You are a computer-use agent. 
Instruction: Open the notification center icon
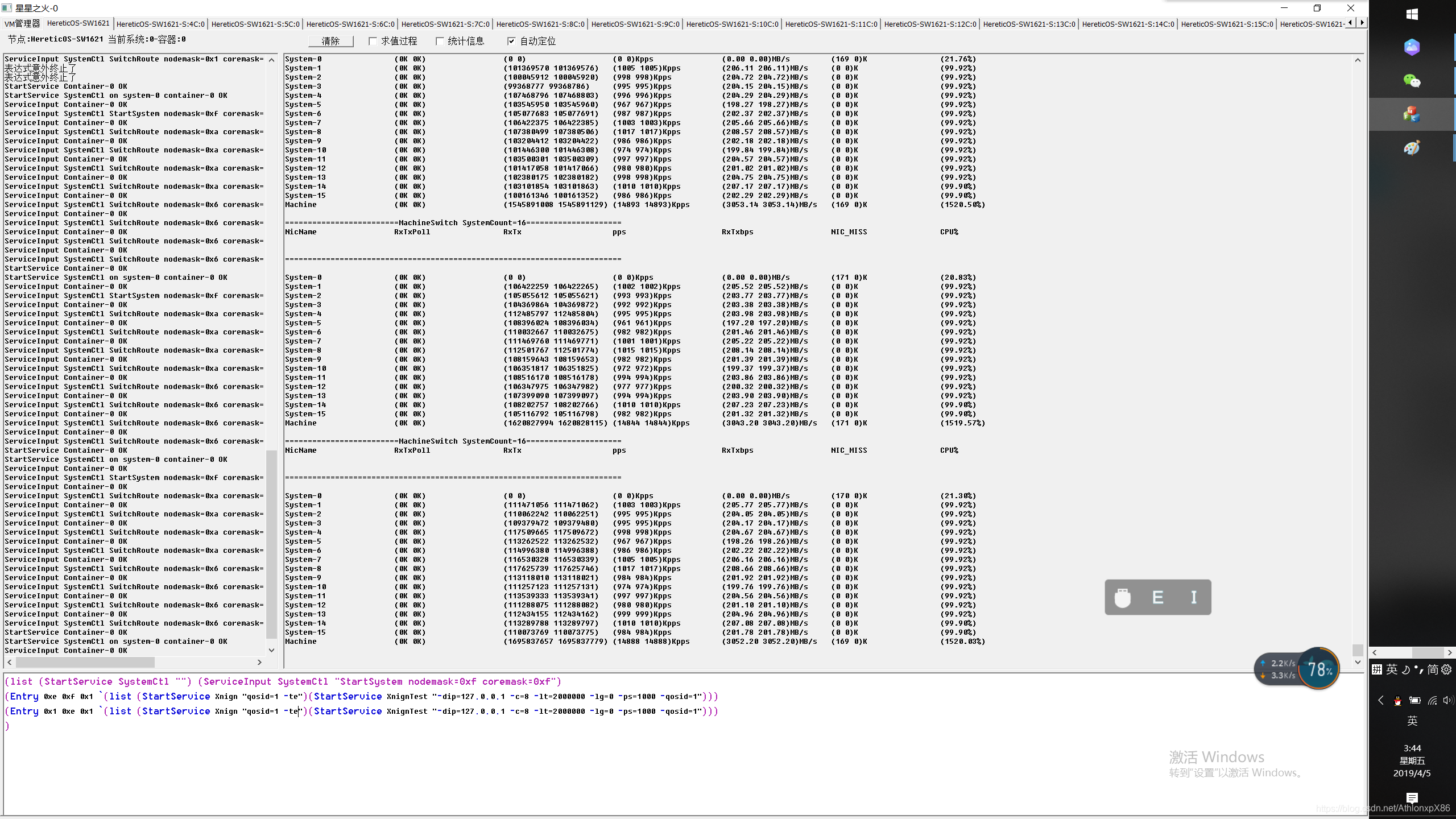click(1412, 797)
